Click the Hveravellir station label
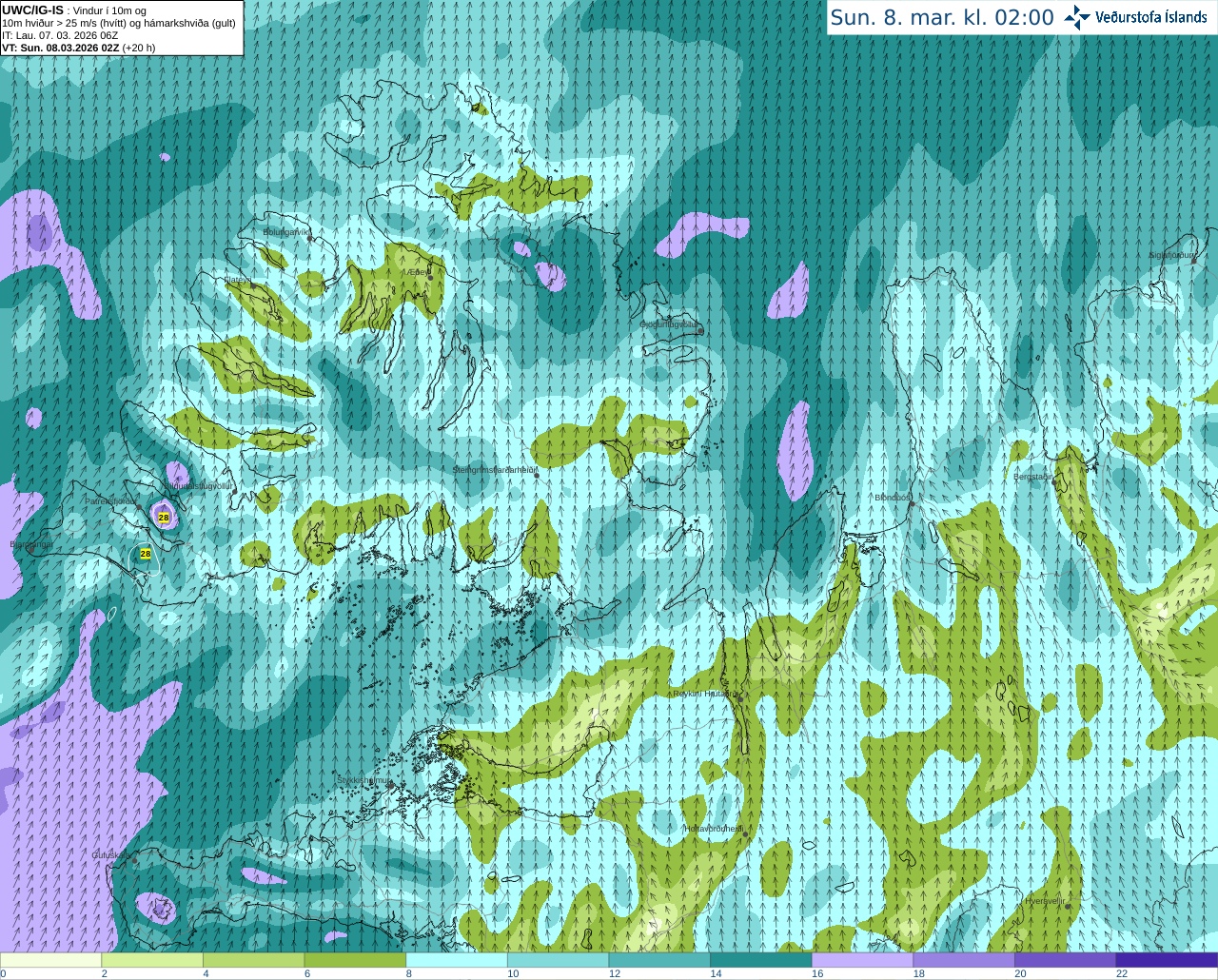 tap(1044, 901)
